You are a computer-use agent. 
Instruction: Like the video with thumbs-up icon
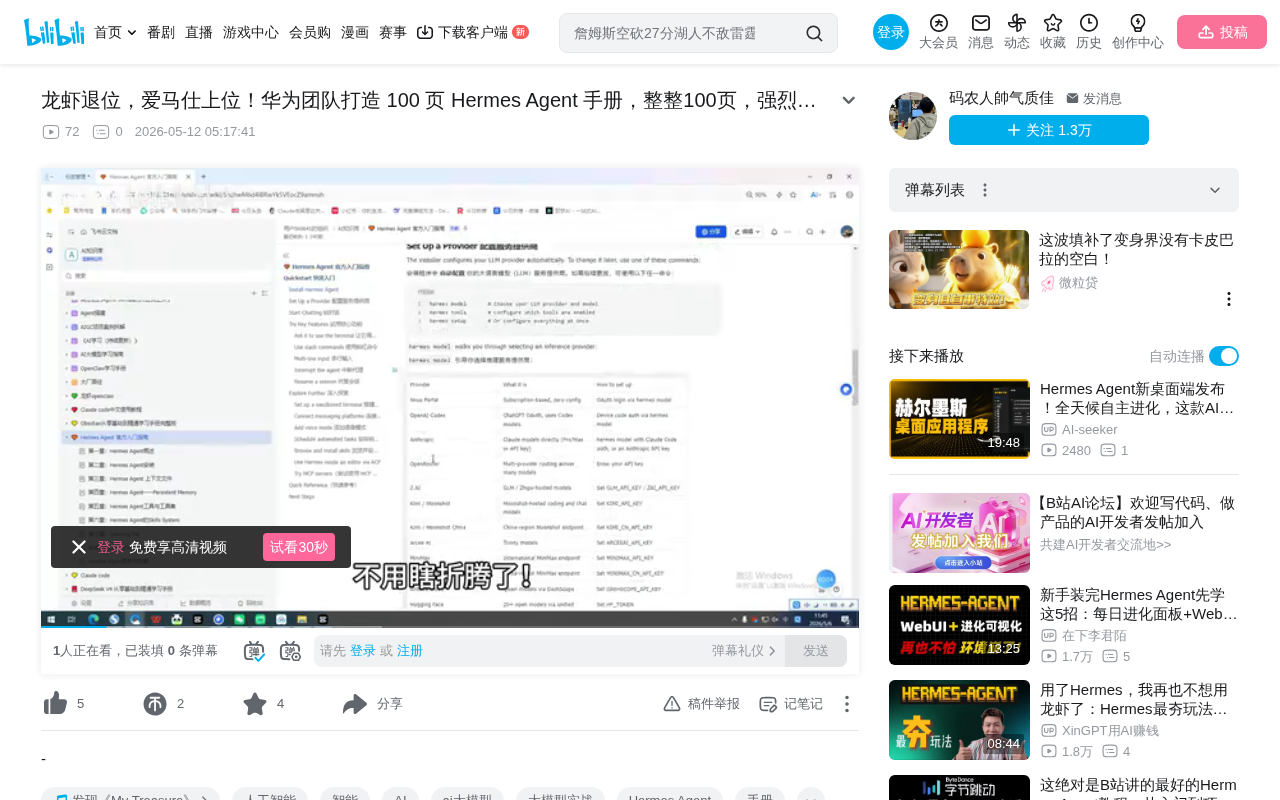55,704
